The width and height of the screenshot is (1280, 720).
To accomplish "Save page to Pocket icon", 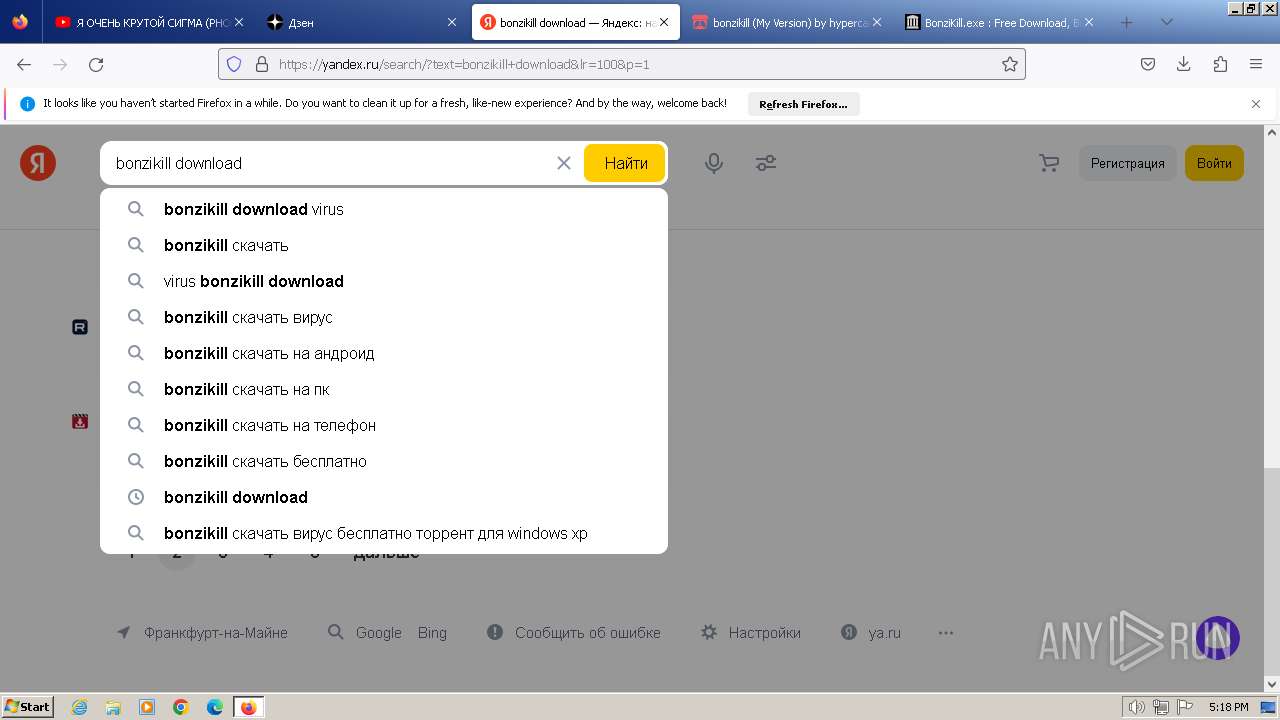I will coord(1148,64).
